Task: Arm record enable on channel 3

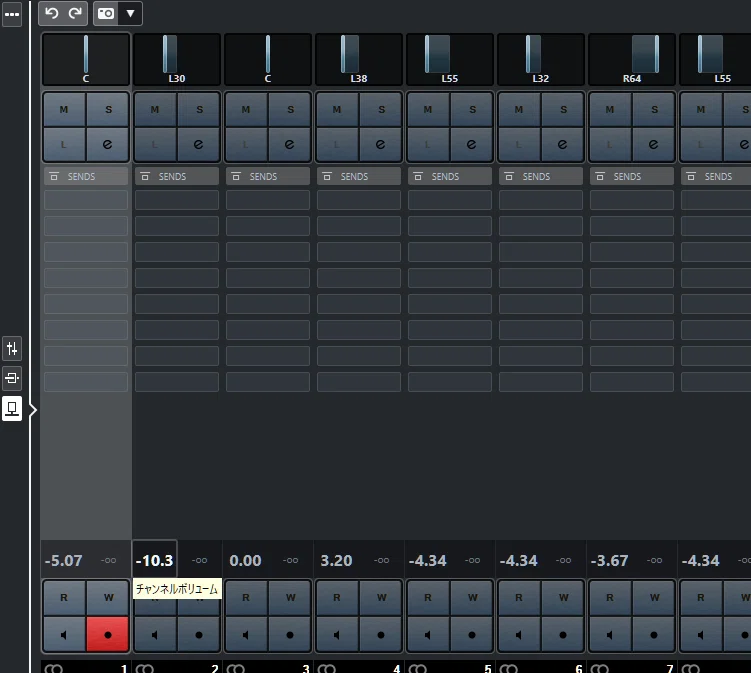Action: tap(290, 634)
